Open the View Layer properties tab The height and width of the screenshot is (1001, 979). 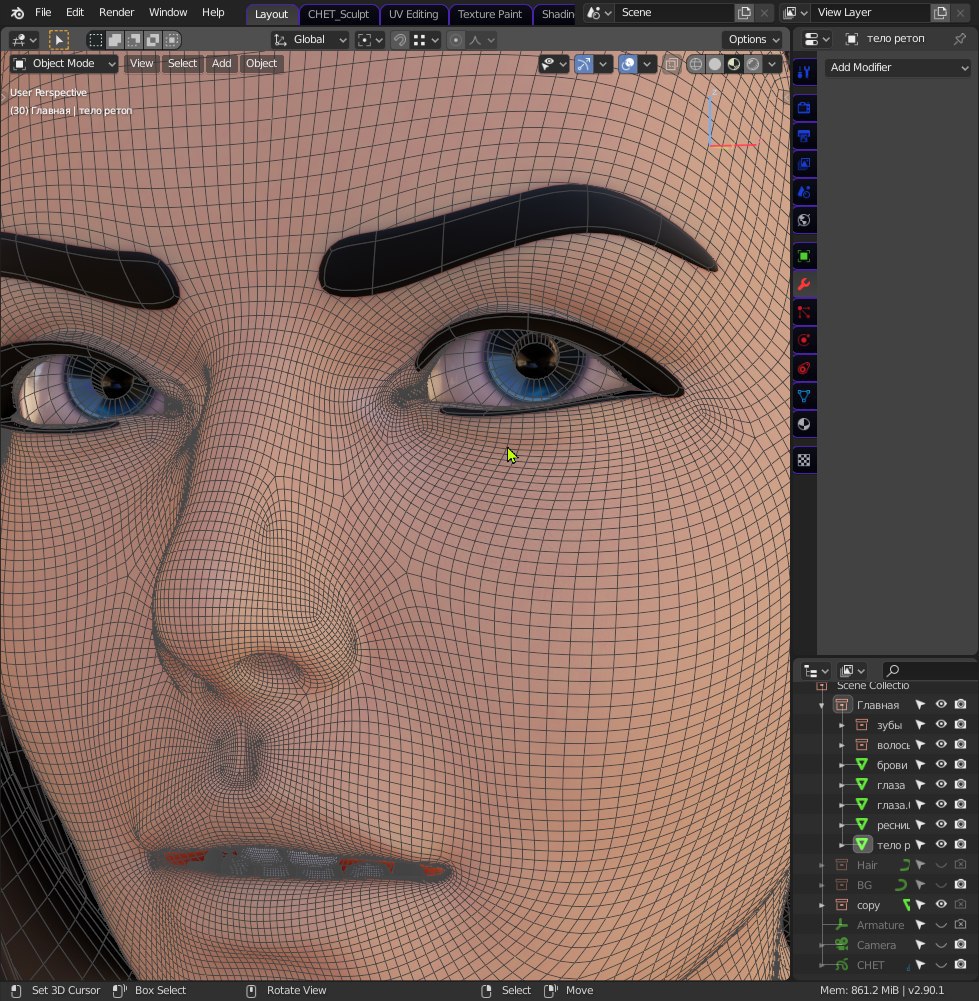coord(804,164)
